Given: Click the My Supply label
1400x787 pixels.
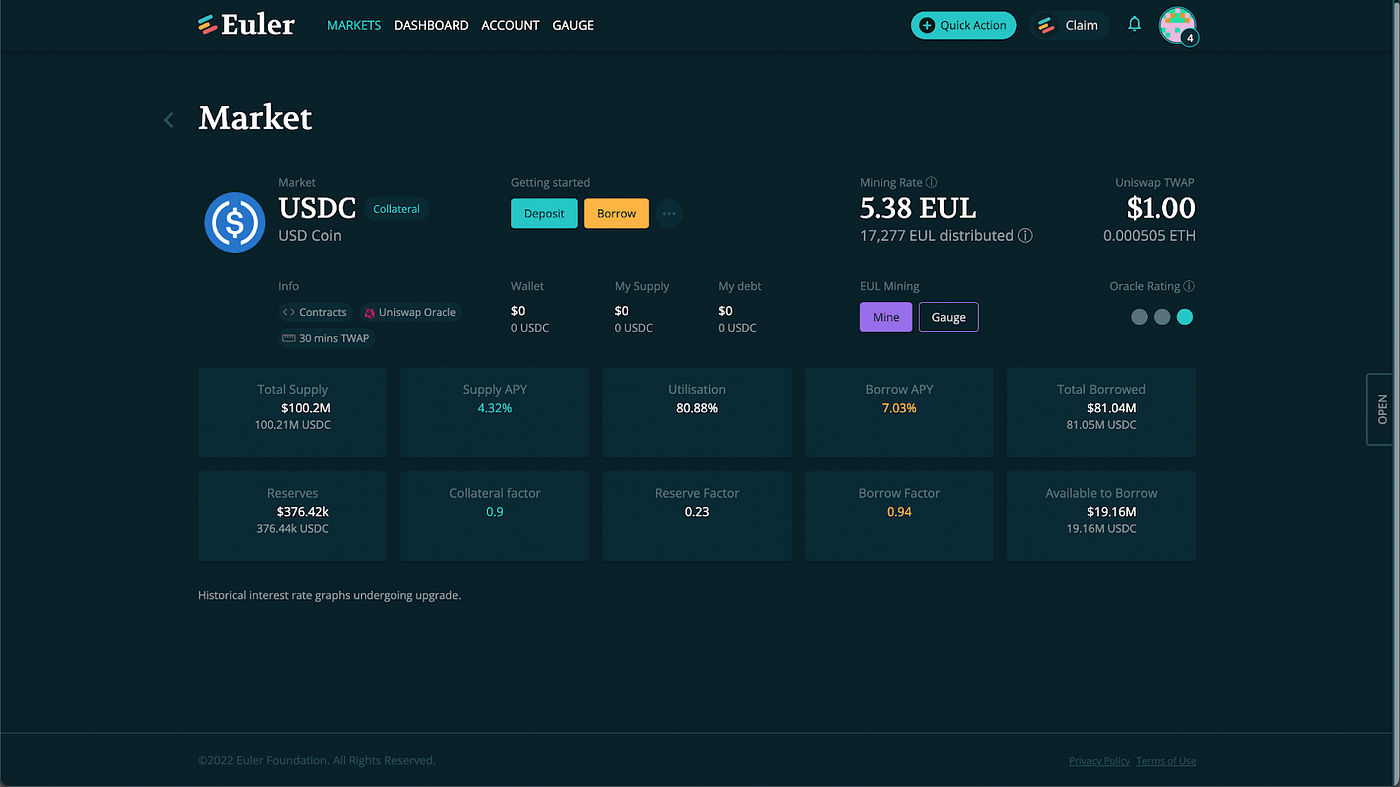Looking at the screenshot, I should [x=642, y=286].
